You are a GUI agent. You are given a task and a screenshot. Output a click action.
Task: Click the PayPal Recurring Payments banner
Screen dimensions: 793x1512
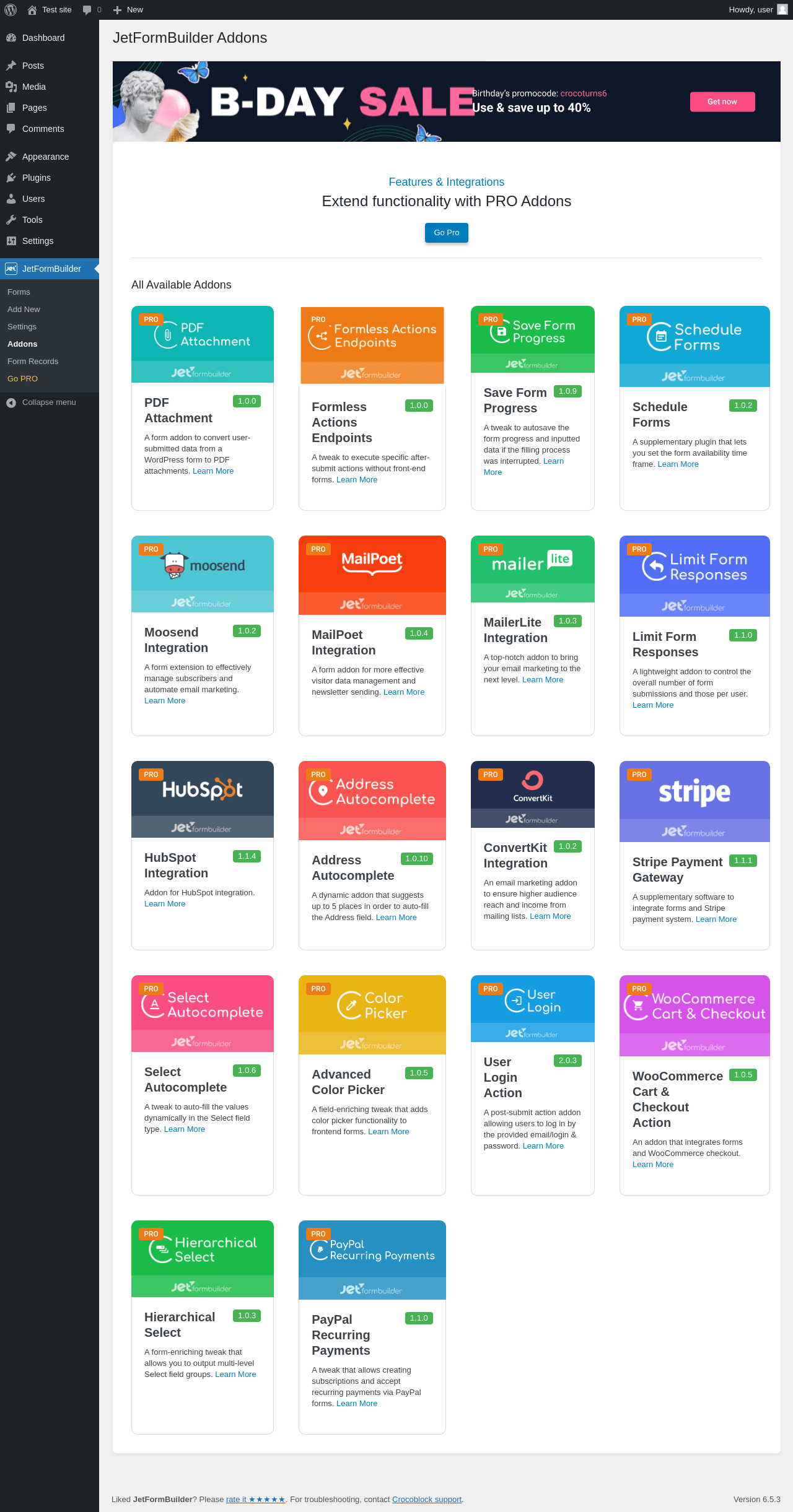(372, 1260)
